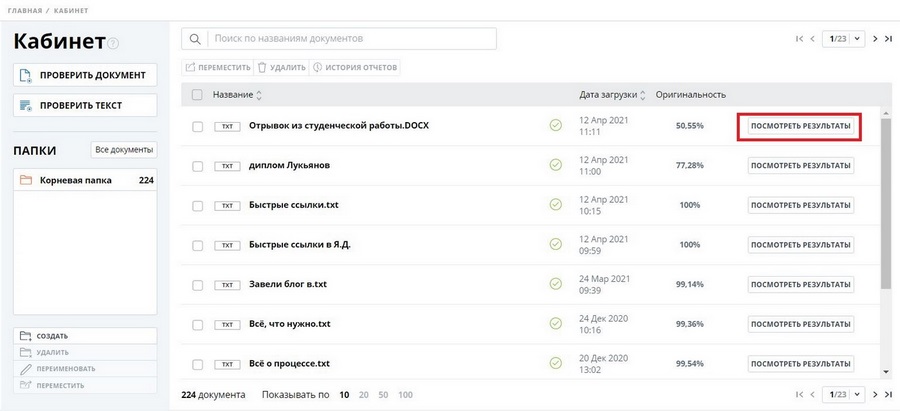Go to first page in bottom pager
The height and width of the screenshot is (411, 900).
click(800, 394)
